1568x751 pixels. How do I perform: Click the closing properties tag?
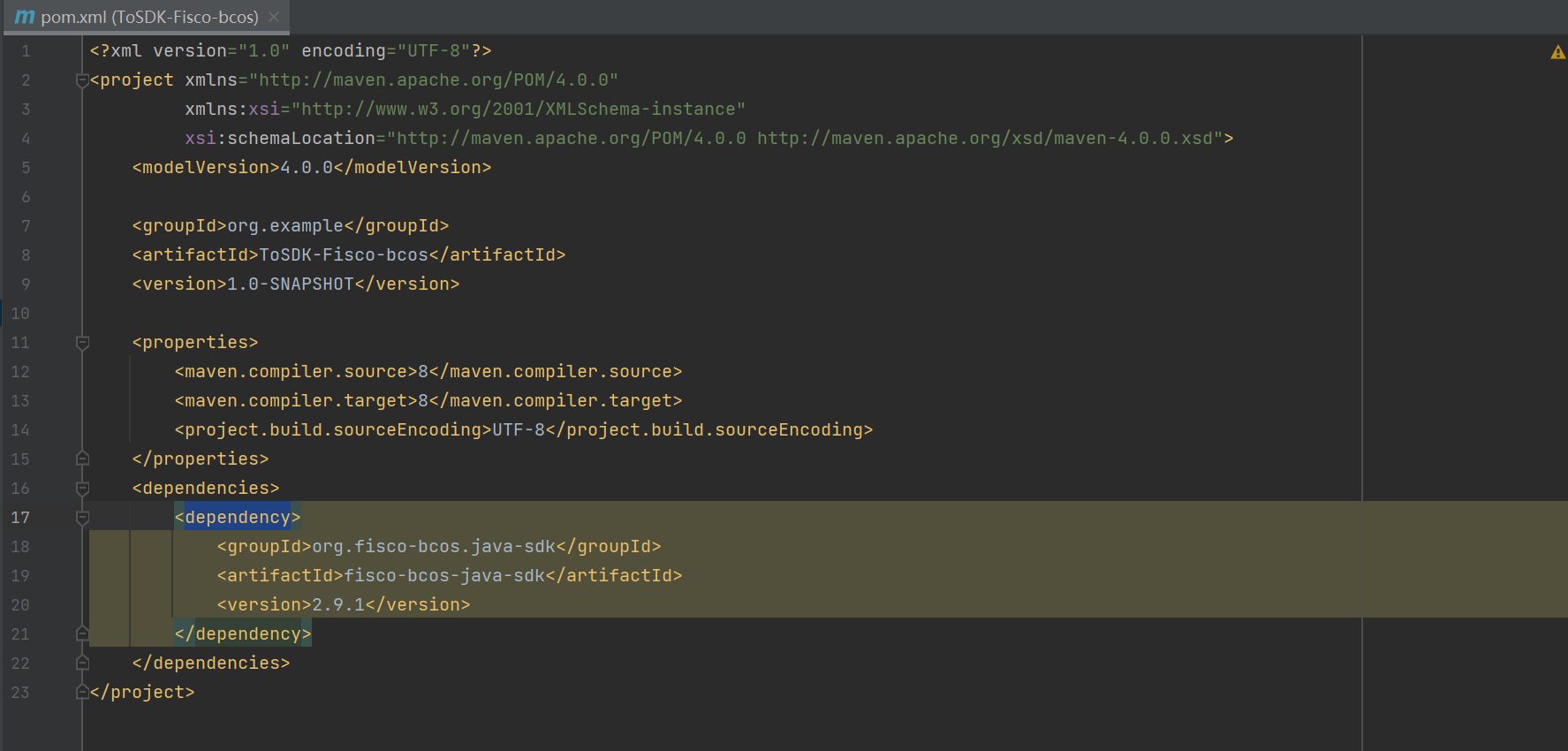tap(201, 459)
